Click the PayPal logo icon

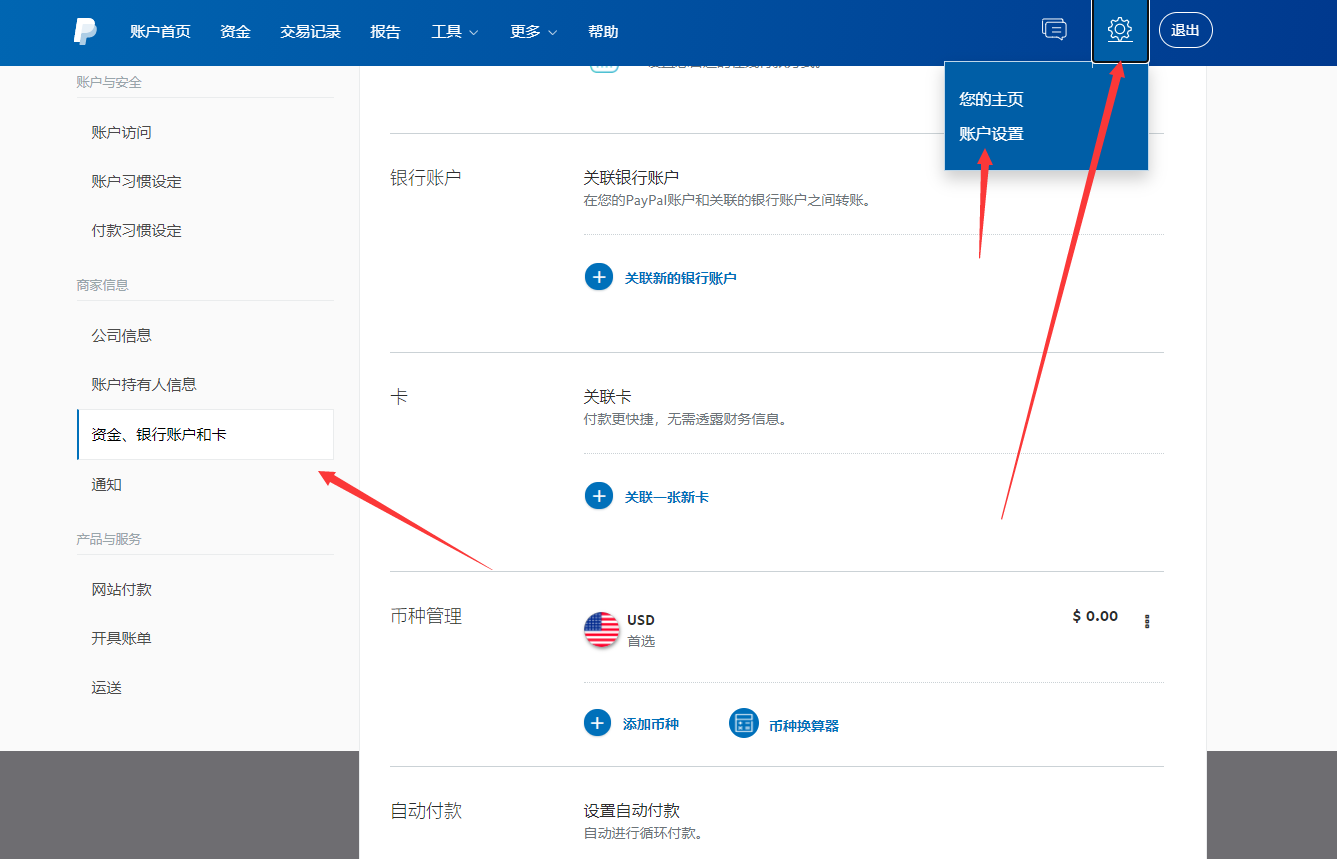click(85, 31)
